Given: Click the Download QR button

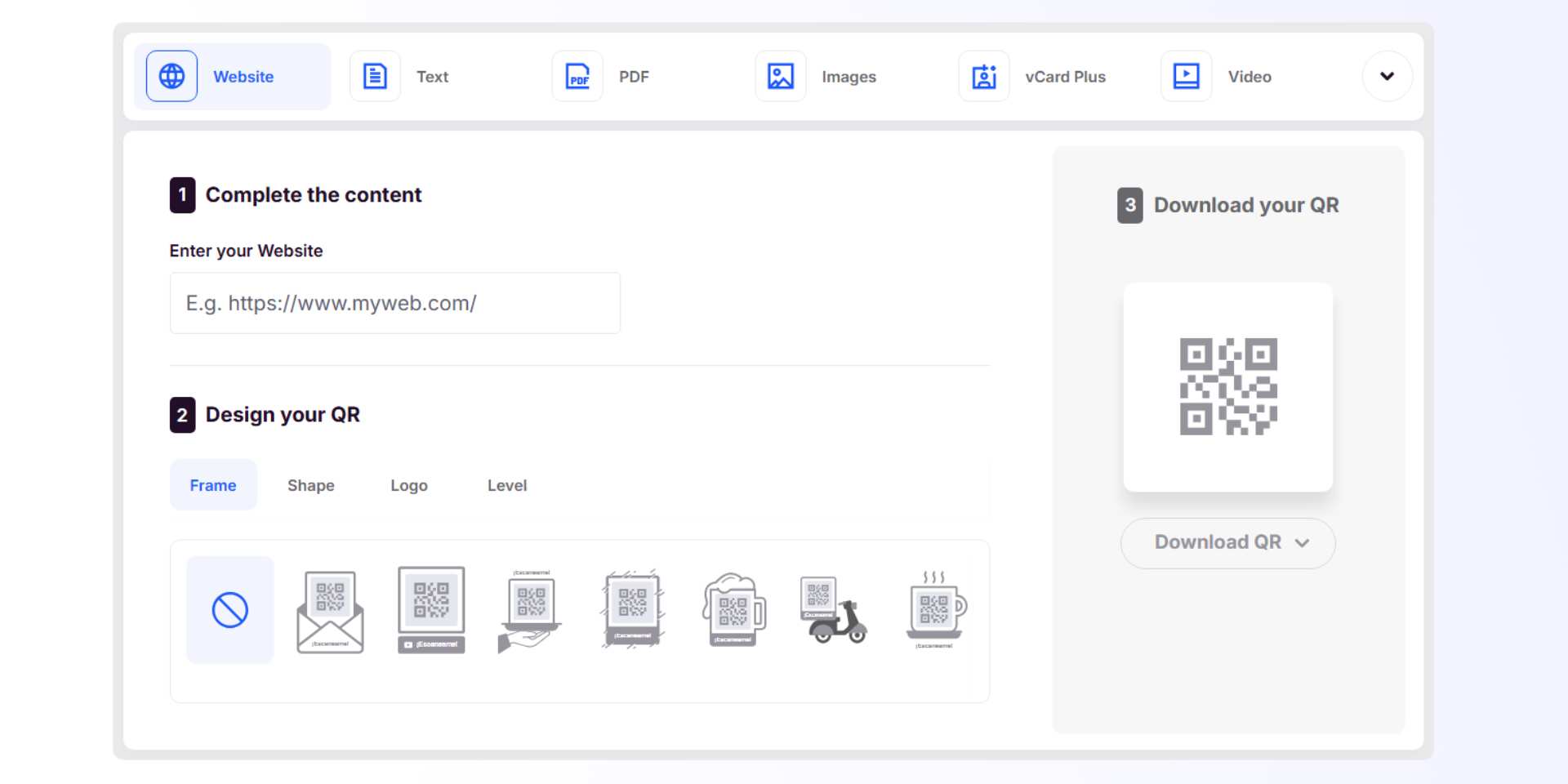Looking at the screenshot, I should pyautogui.click(x=1214, y=542).
